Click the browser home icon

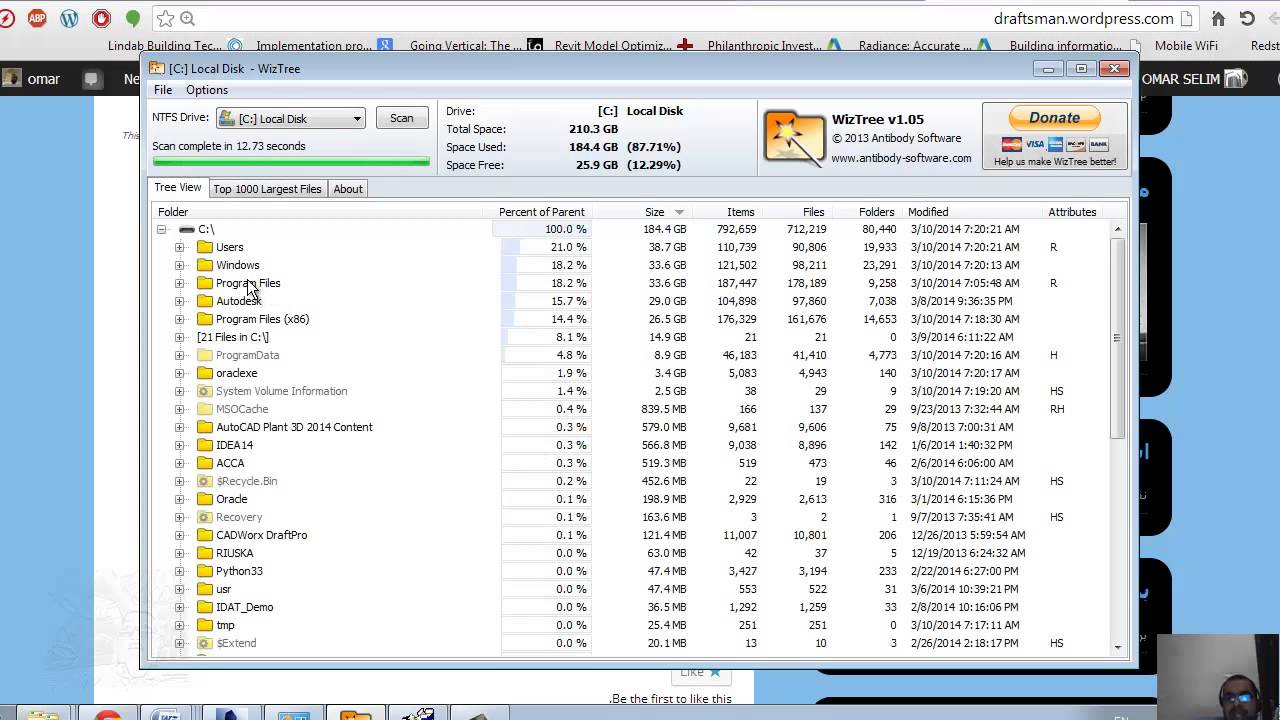1218,18
